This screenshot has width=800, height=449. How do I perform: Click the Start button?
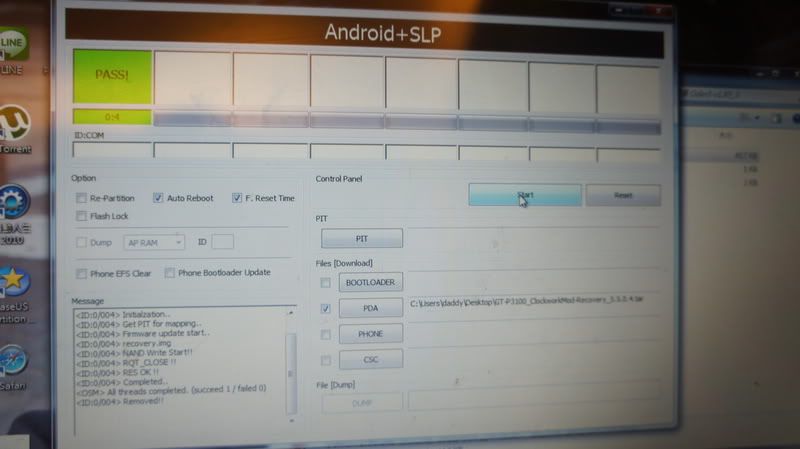pos(525,195)
